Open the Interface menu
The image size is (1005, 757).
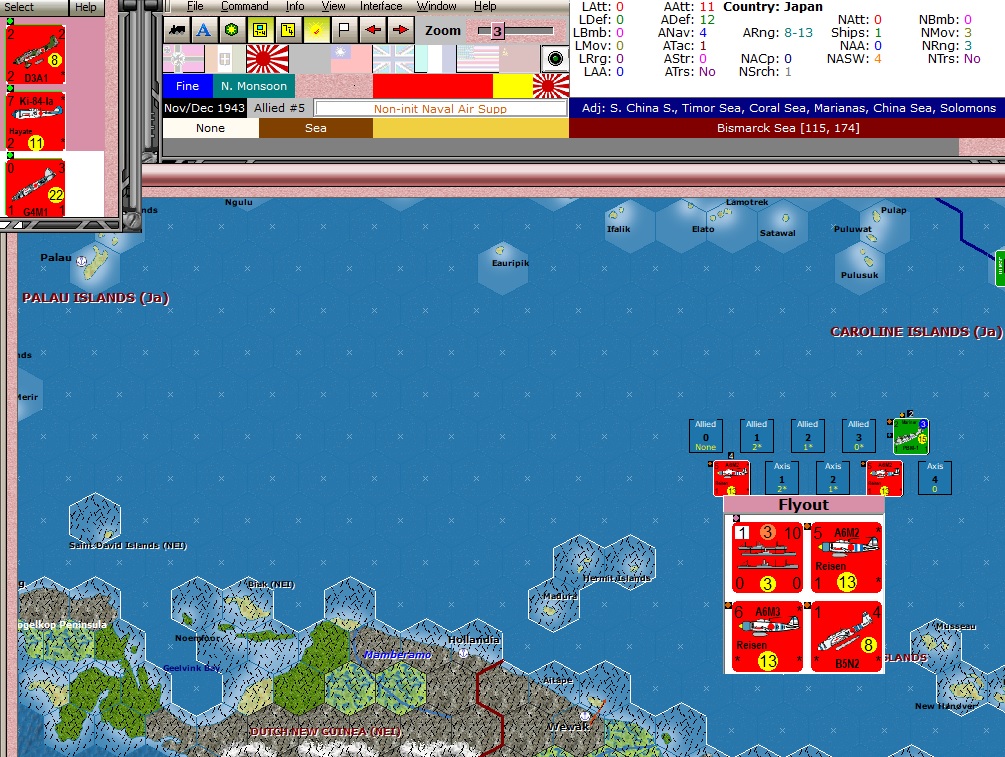tap(381, 6)
